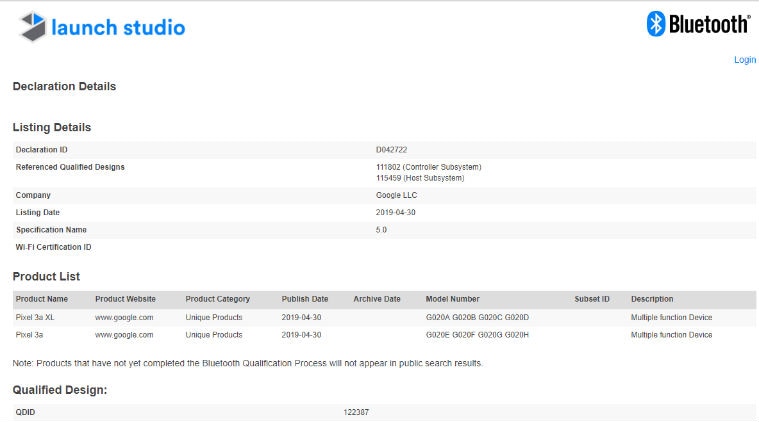Click the Product Category column header
This screenshot has width=759, height=422.
(x=217, y=299)
